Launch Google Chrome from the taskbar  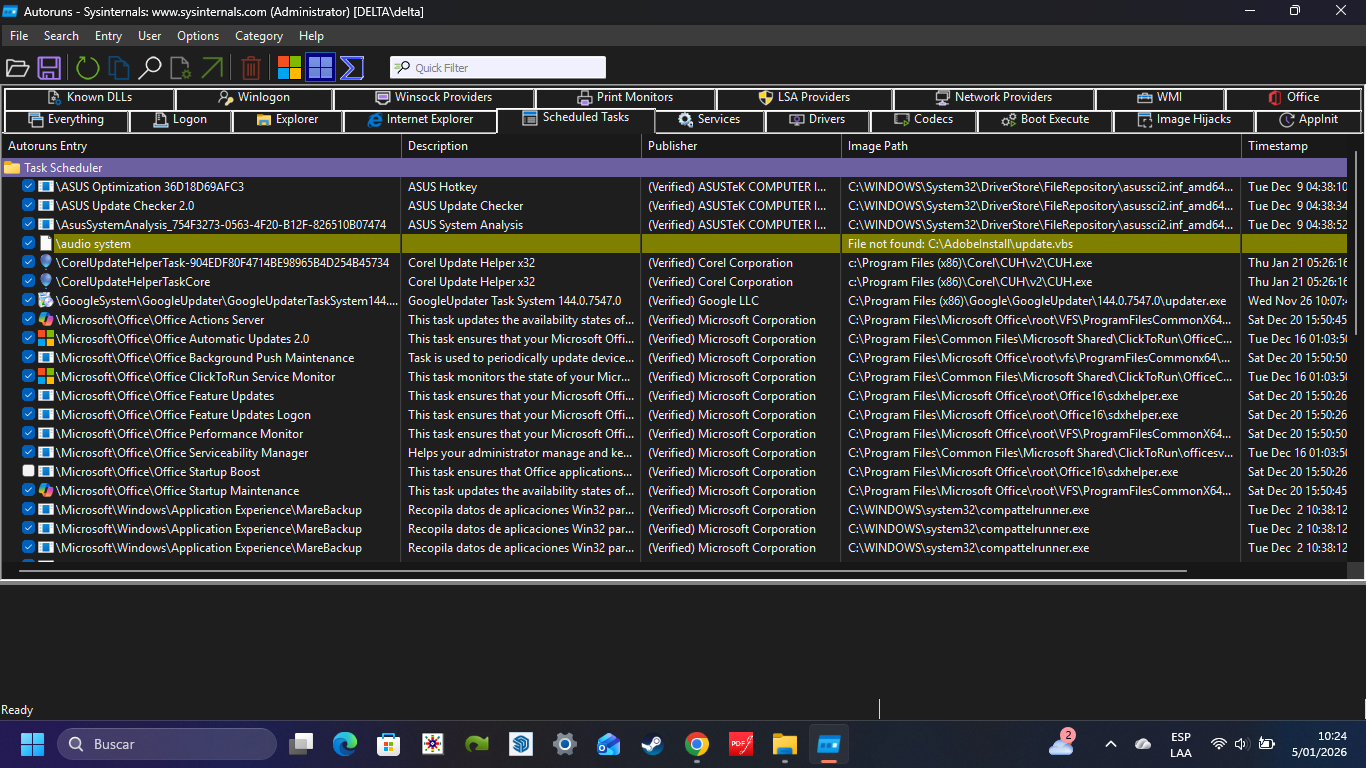click(697, 744)
